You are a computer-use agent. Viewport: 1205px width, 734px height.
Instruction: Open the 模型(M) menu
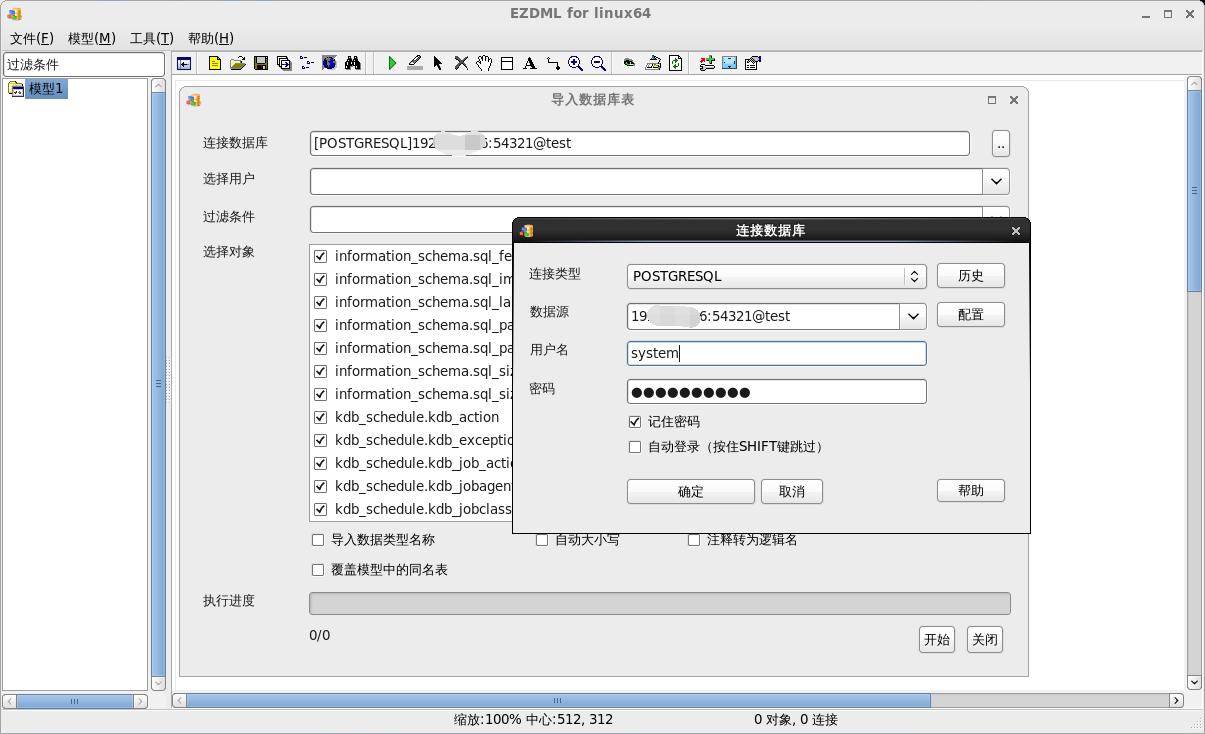92,38
